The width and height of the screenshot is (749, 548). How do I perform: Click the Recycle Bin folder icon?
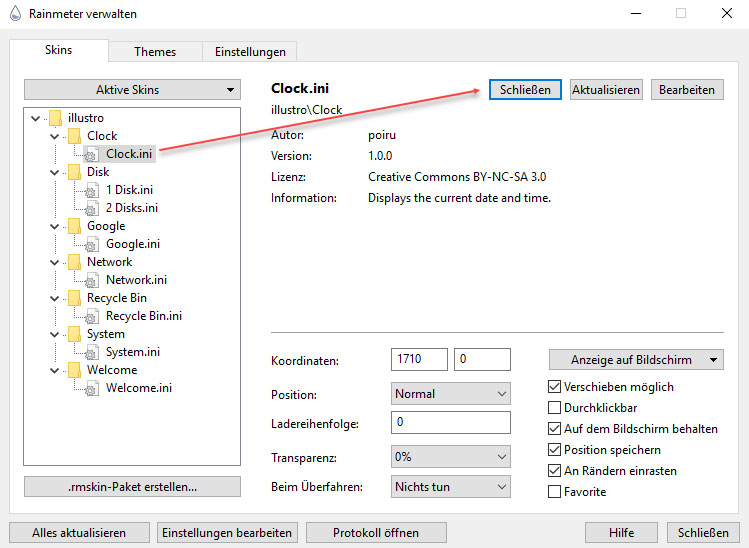[x=75, y=298]
